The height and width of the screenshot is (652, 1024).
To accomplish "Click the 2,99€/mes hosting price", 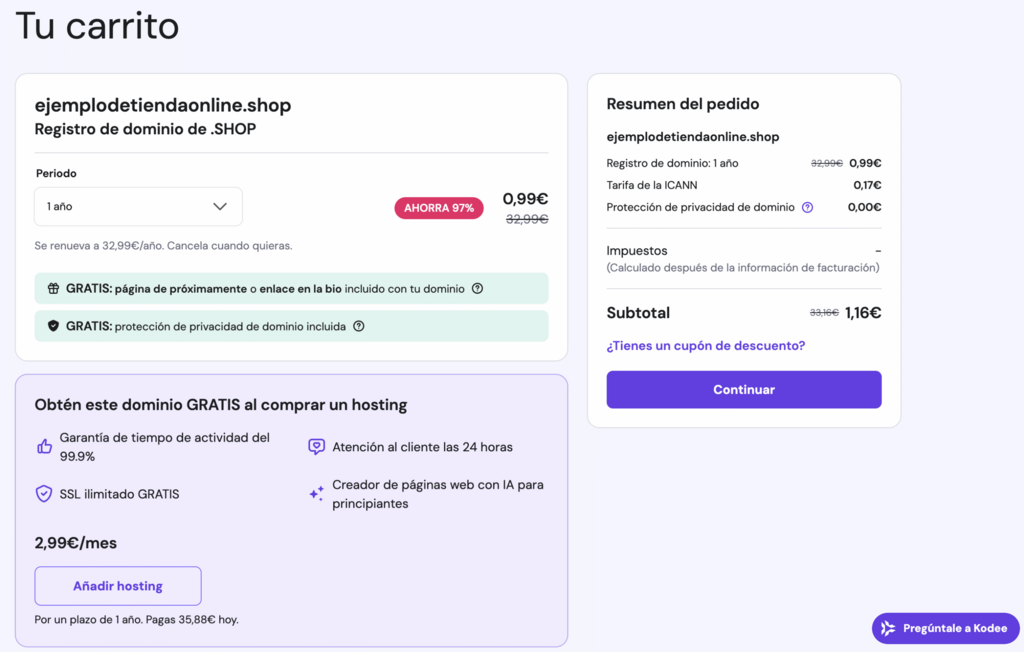I will pos(76,543).
